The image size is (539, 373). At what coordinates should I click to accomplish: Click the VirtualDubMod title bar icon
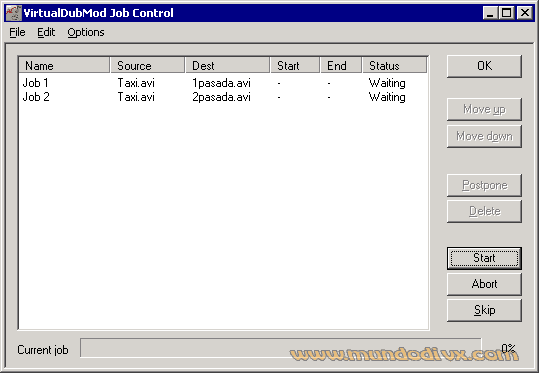(x=13, y=13)
